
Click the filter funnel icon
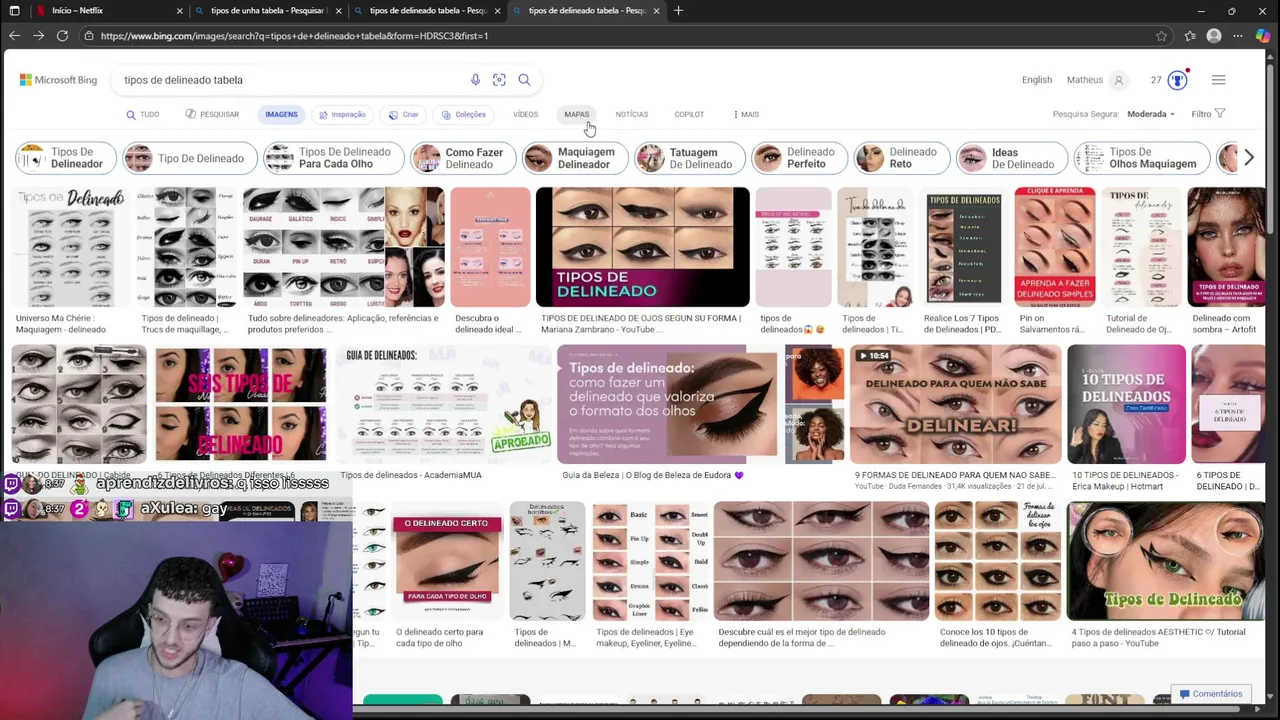coord(1220,114)
